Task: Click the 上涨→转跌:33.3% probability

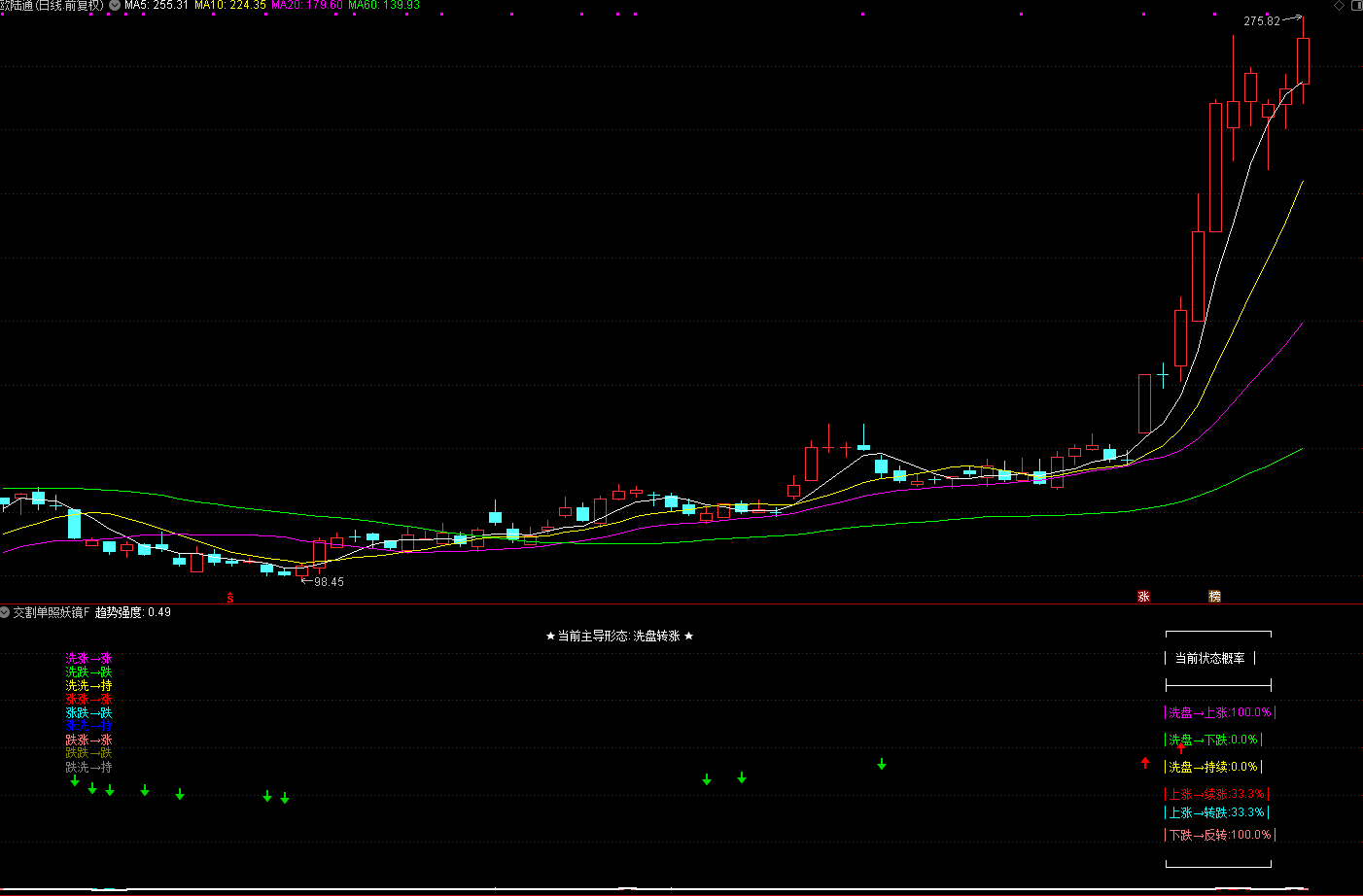Action: [x=1216, y=812]
